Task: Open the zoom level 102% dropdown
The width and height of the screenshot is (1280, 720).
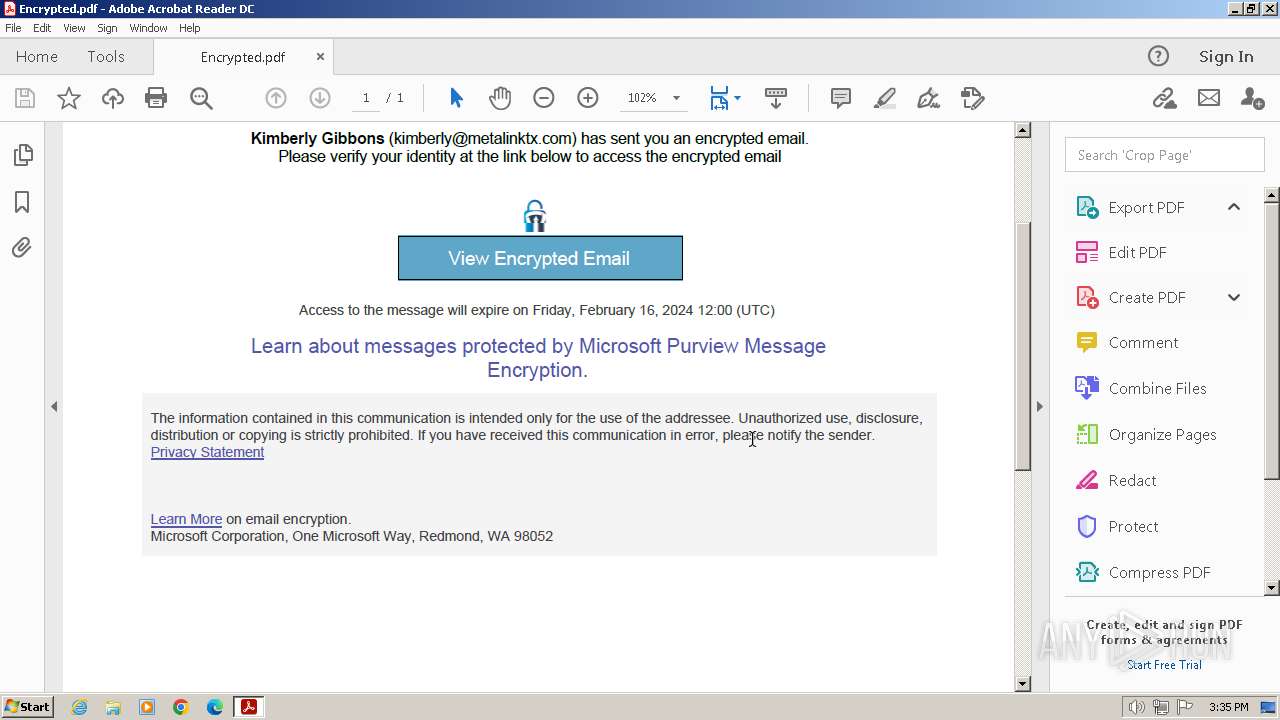Action: pyautogui.click(x=676, y=98)
